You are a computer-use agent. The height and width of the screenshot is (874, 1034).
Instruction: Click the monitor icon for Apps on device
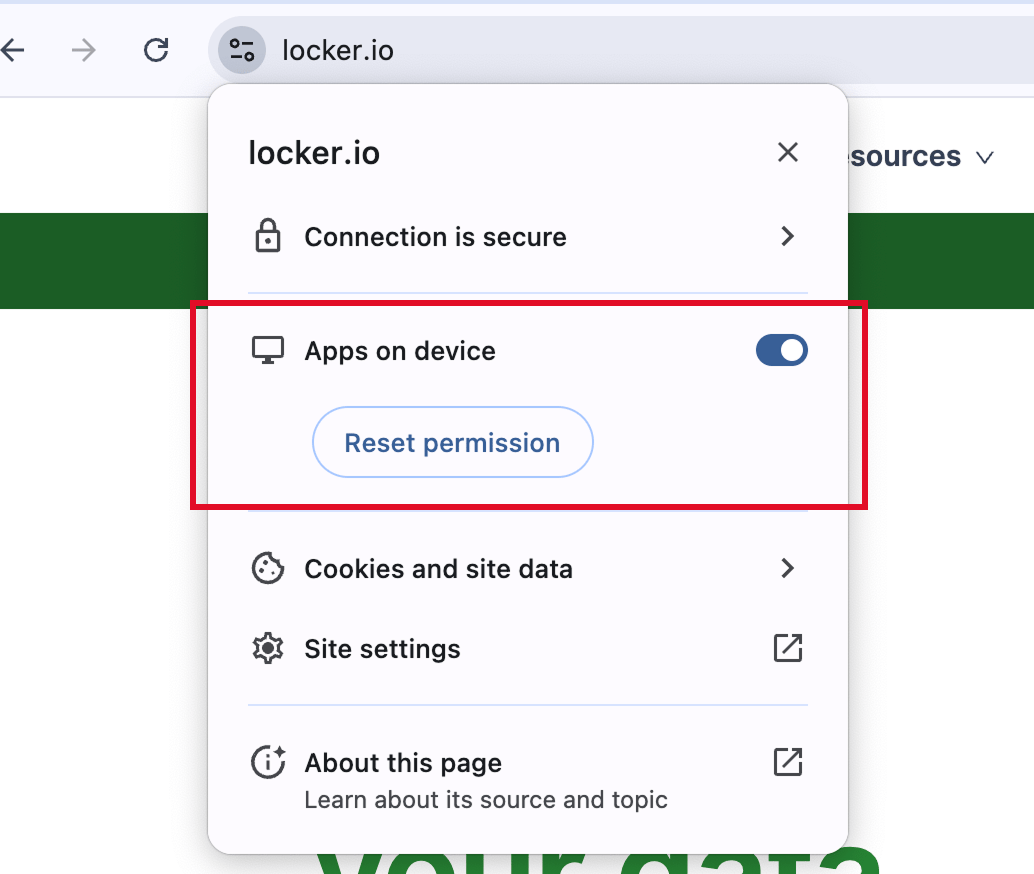click(268, 350)
